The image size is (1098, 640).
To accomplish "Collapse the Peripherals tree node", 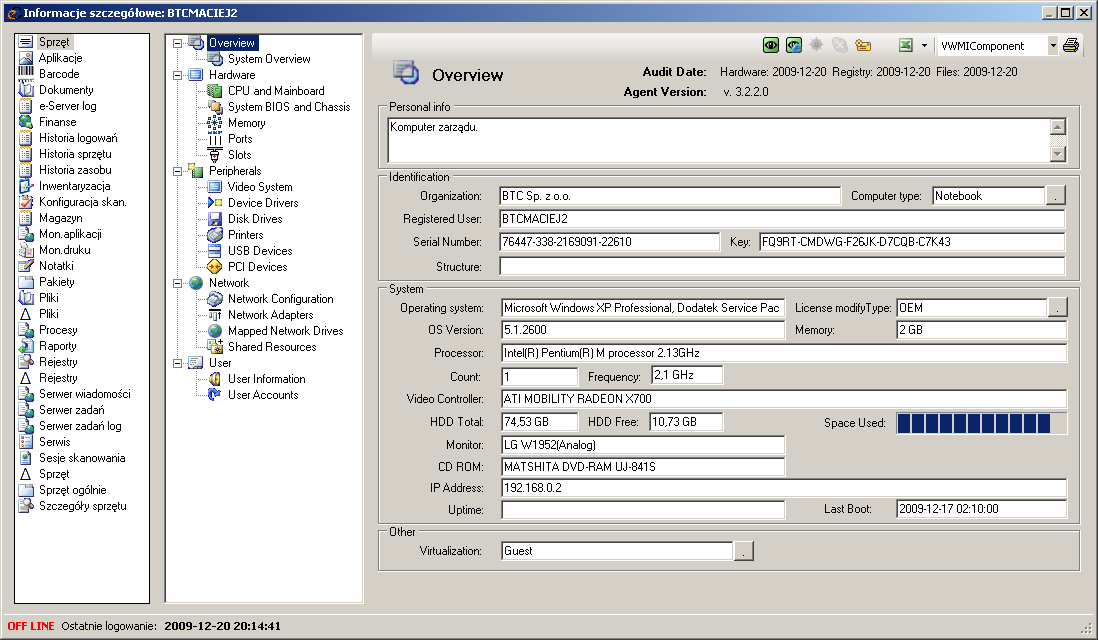I will click(x=177, y=171).
